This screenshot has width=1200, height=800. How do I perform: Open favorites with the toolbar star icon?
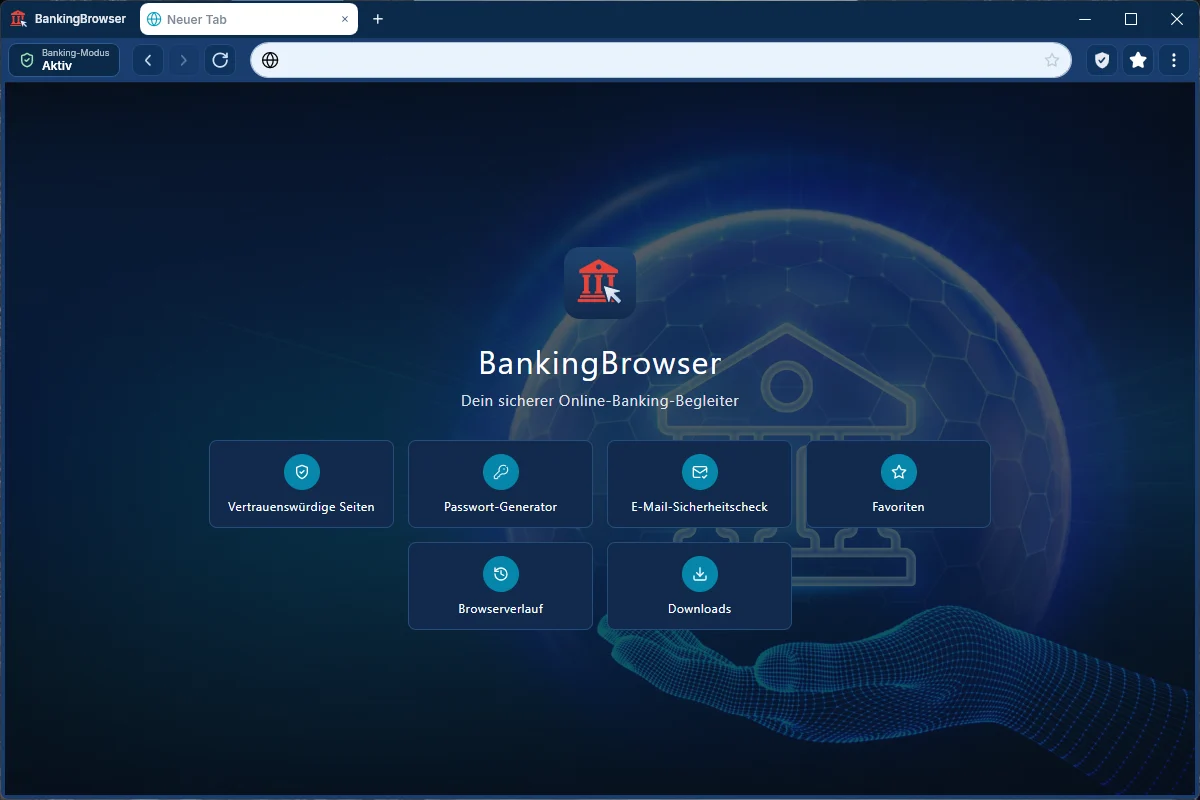click(1138, 60)
